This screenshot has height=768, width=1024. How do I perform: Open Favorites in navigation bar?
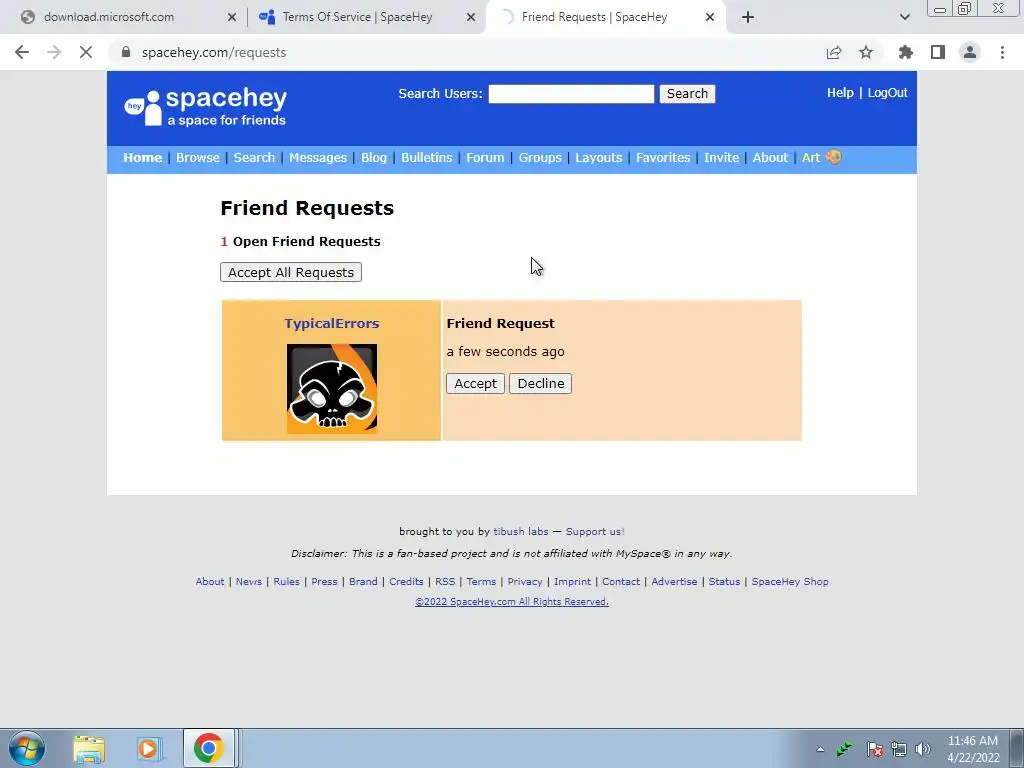click(x=663, y=157)
